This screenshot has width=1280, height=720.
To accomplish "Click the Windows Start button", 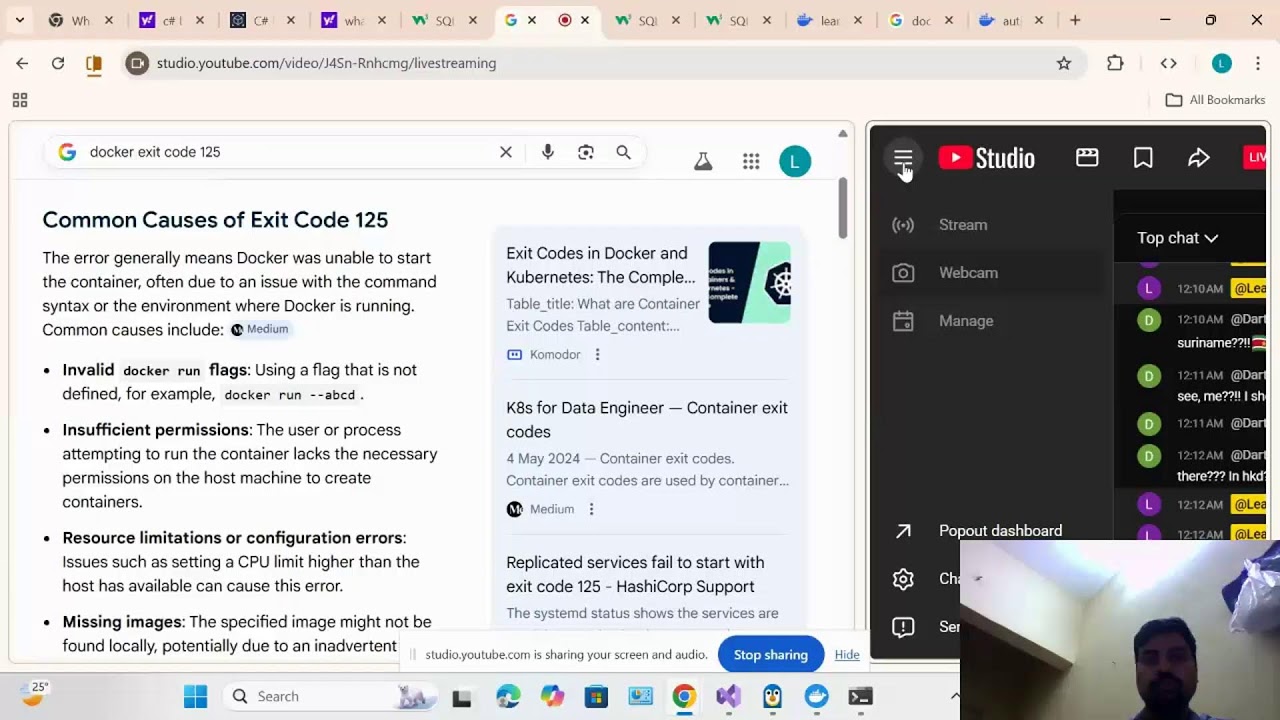I will click(x=195, y=696).
